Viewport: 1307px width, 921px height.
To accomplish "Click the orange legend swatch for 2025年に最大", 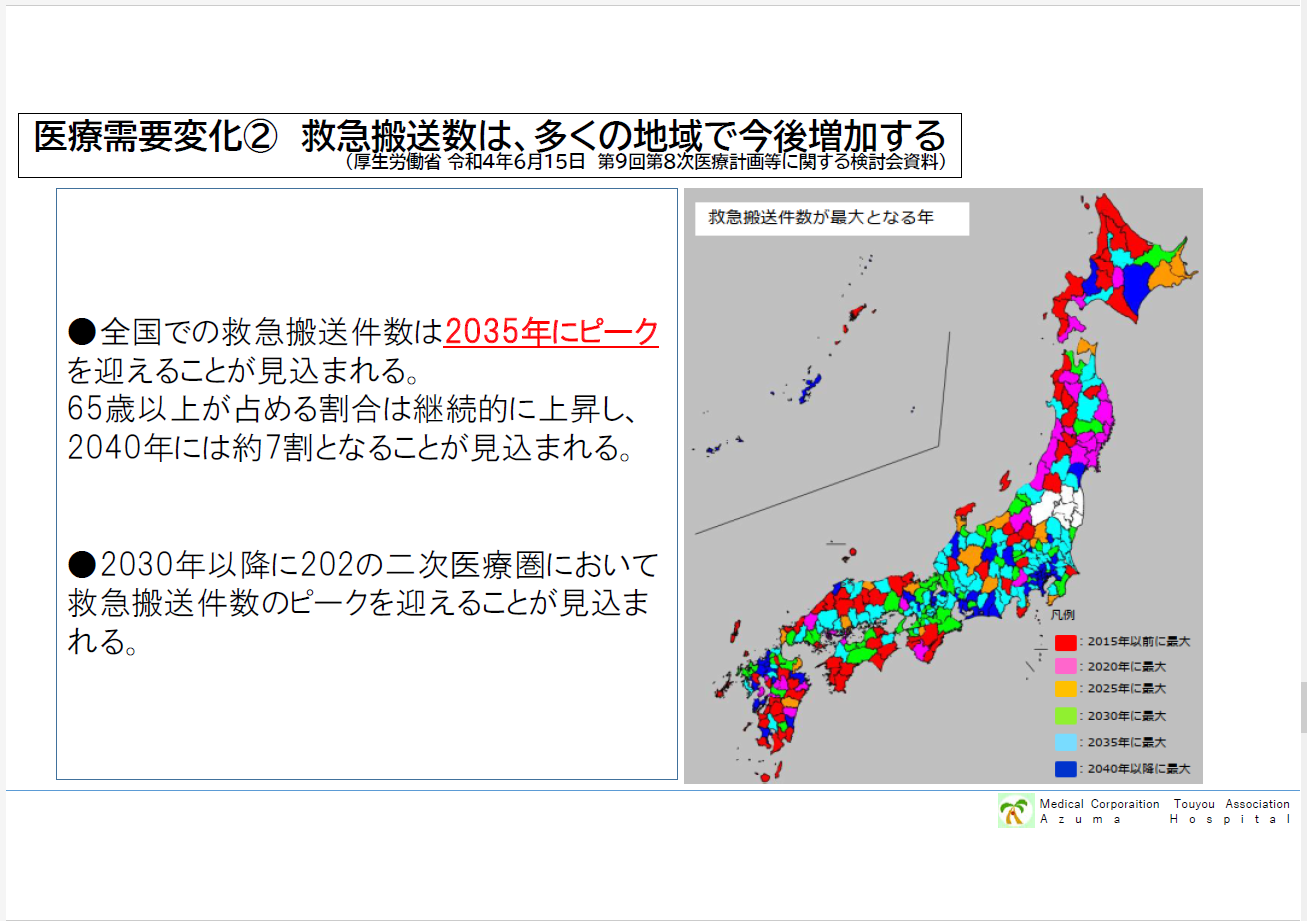I will tap(1065, 688).
